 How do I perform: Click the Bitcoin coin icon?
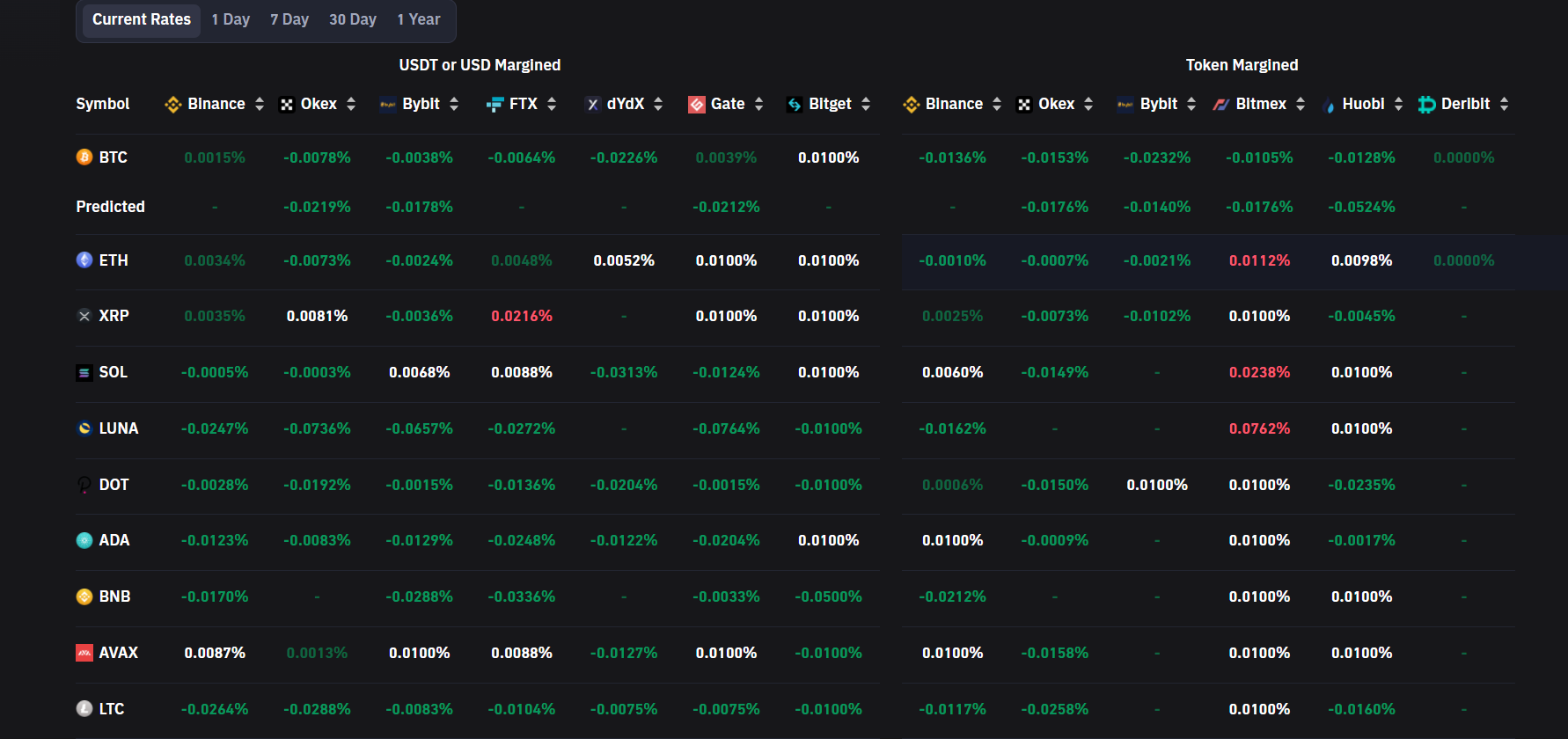[84, 157]
